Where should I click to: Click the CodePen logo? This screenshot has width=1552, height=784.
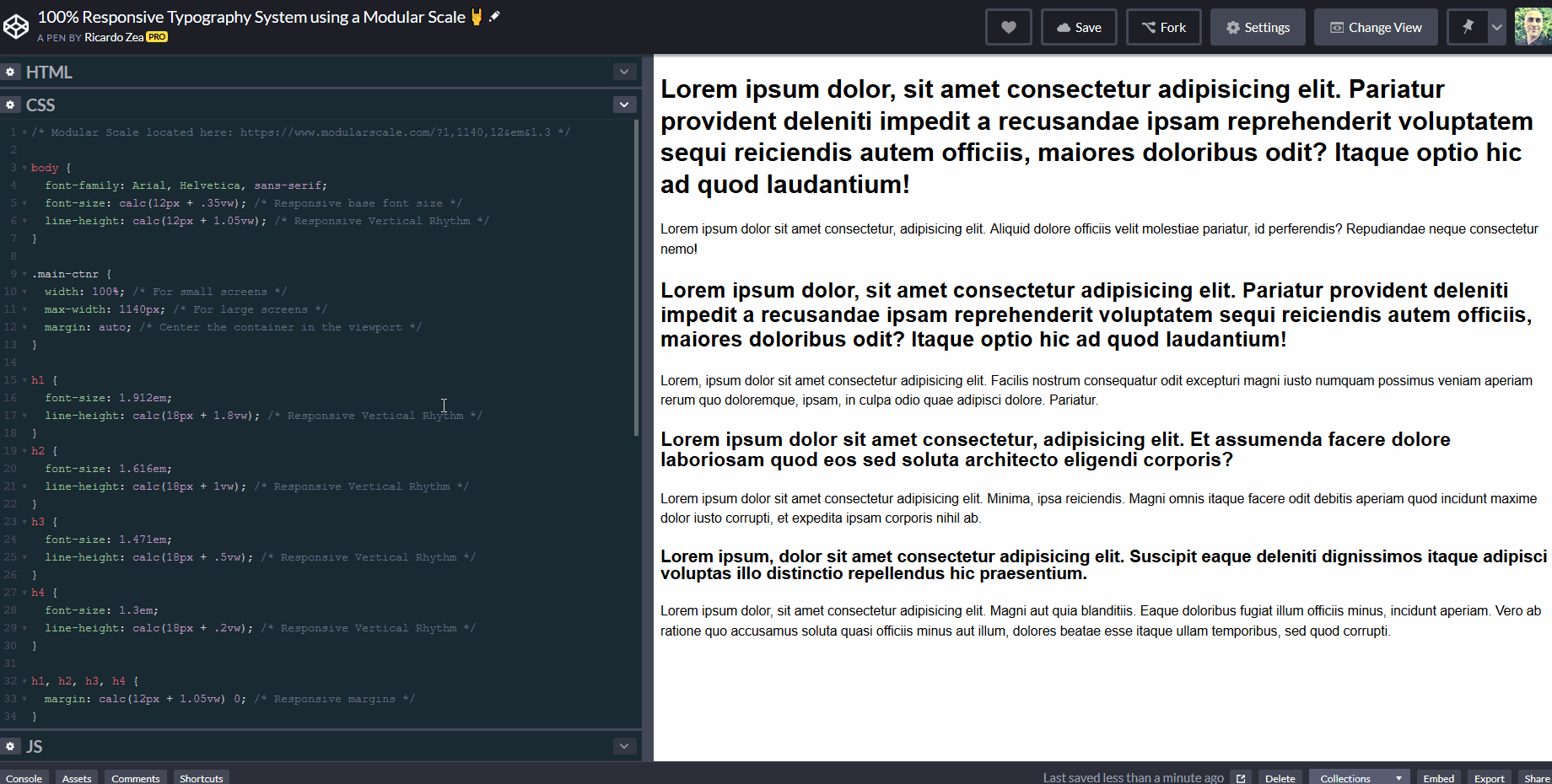point(16,25)
